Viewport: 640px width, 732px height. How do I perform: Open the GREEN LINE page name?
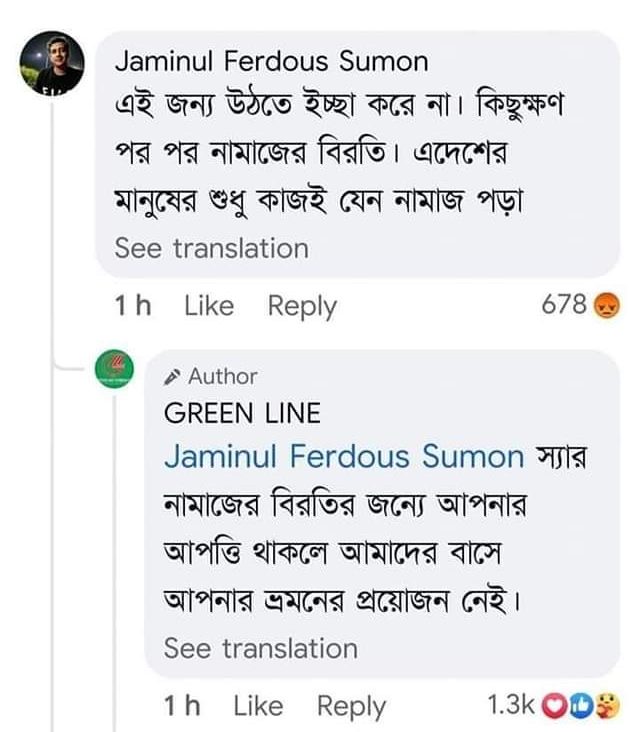coord(243,412)
